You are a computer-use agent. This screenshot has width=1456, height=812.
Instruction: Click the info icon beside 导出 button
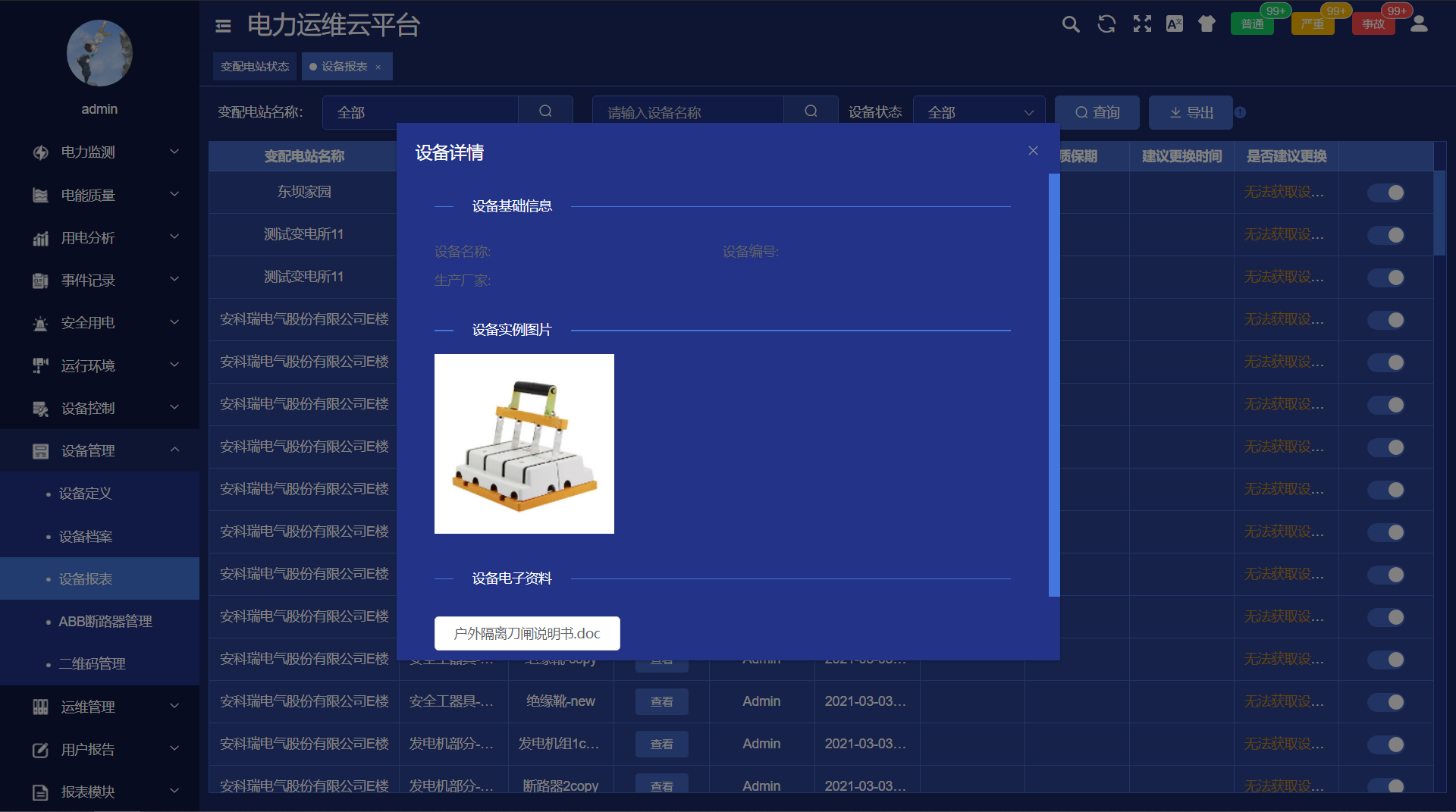[x=1240, y=112]
